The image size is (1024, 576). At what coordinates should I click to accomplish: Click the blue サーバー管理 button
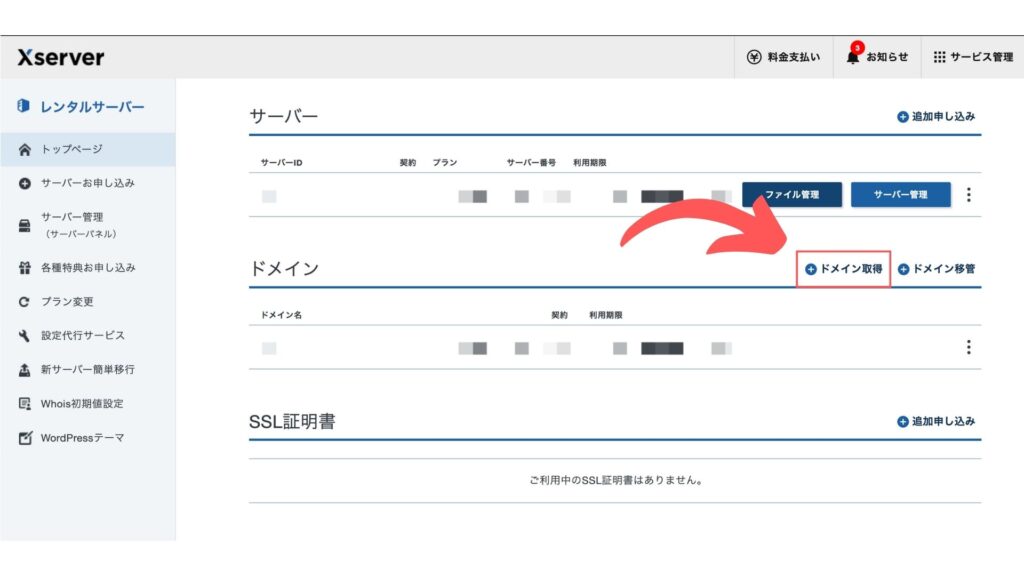901,195
